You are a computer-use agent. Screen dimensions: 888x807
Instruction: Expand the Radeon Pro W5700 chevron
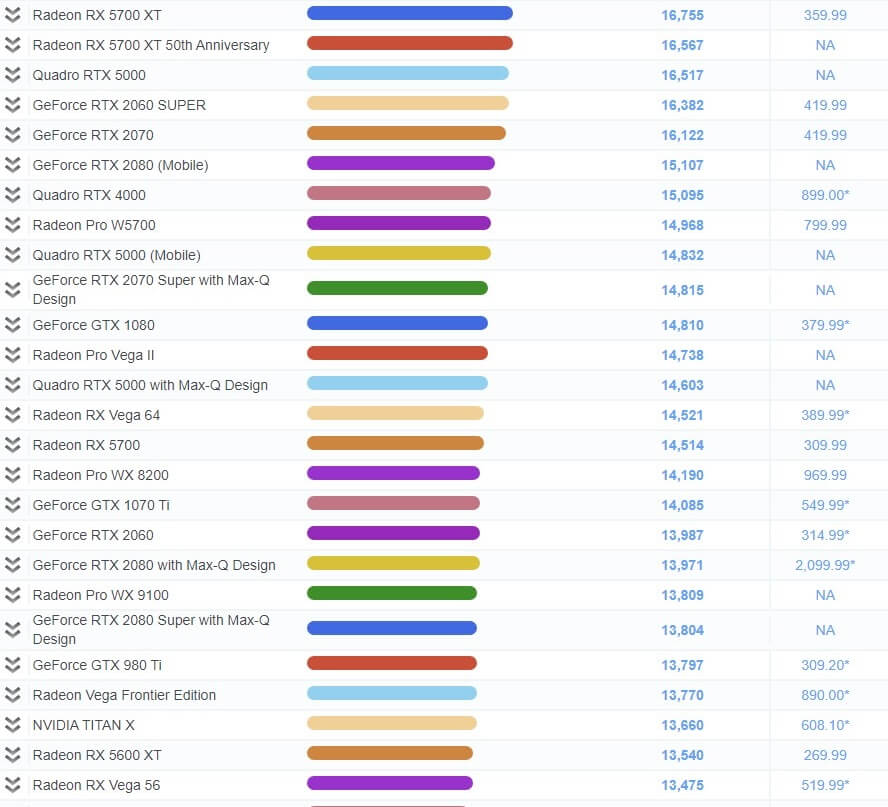point(12,225)
